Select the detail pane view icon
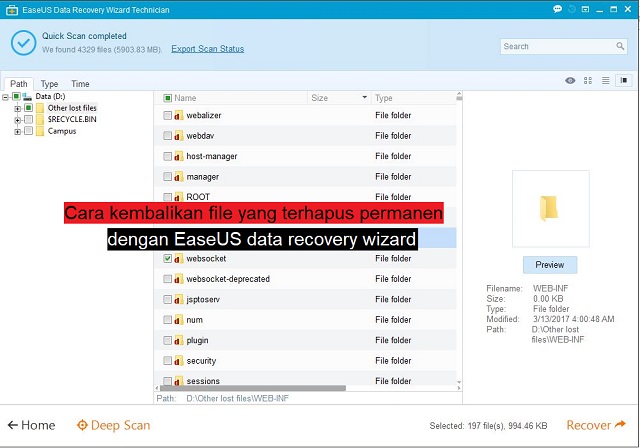The image size is (640, 448). click(624, 80)
